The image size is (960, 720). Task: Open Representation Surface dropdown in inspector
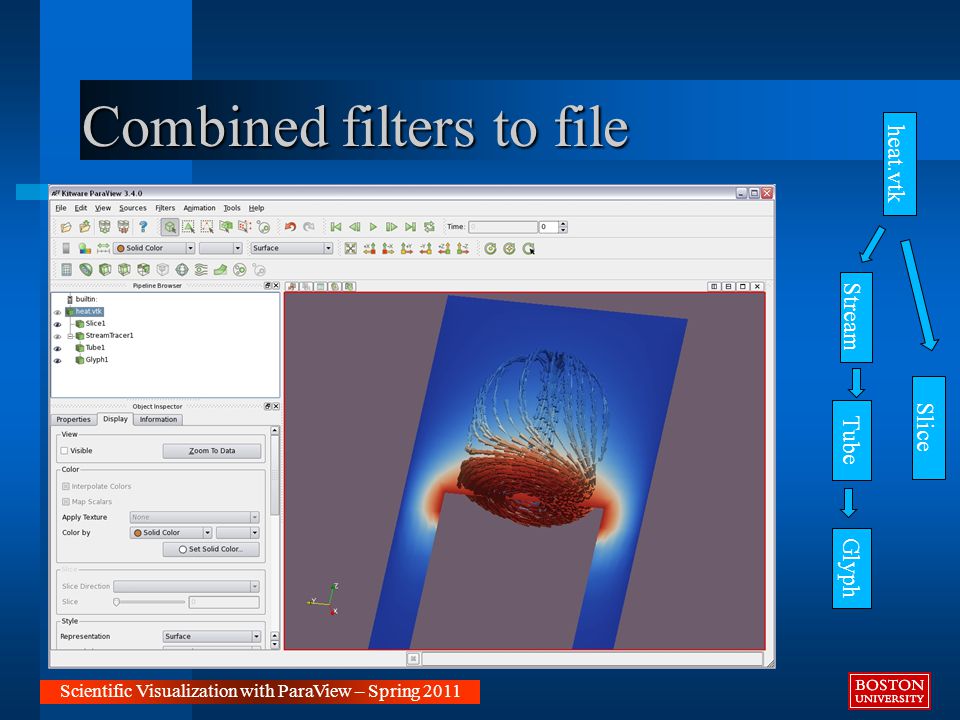tap(212, 637)
